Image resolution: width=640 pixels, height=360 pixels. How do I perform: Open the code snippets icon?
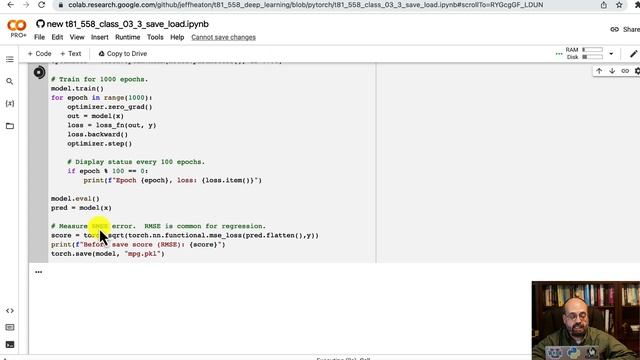point(10,311)
